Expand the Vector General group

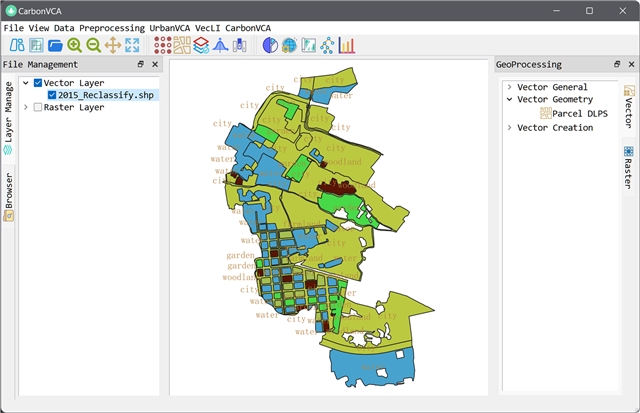pos(509,87)
